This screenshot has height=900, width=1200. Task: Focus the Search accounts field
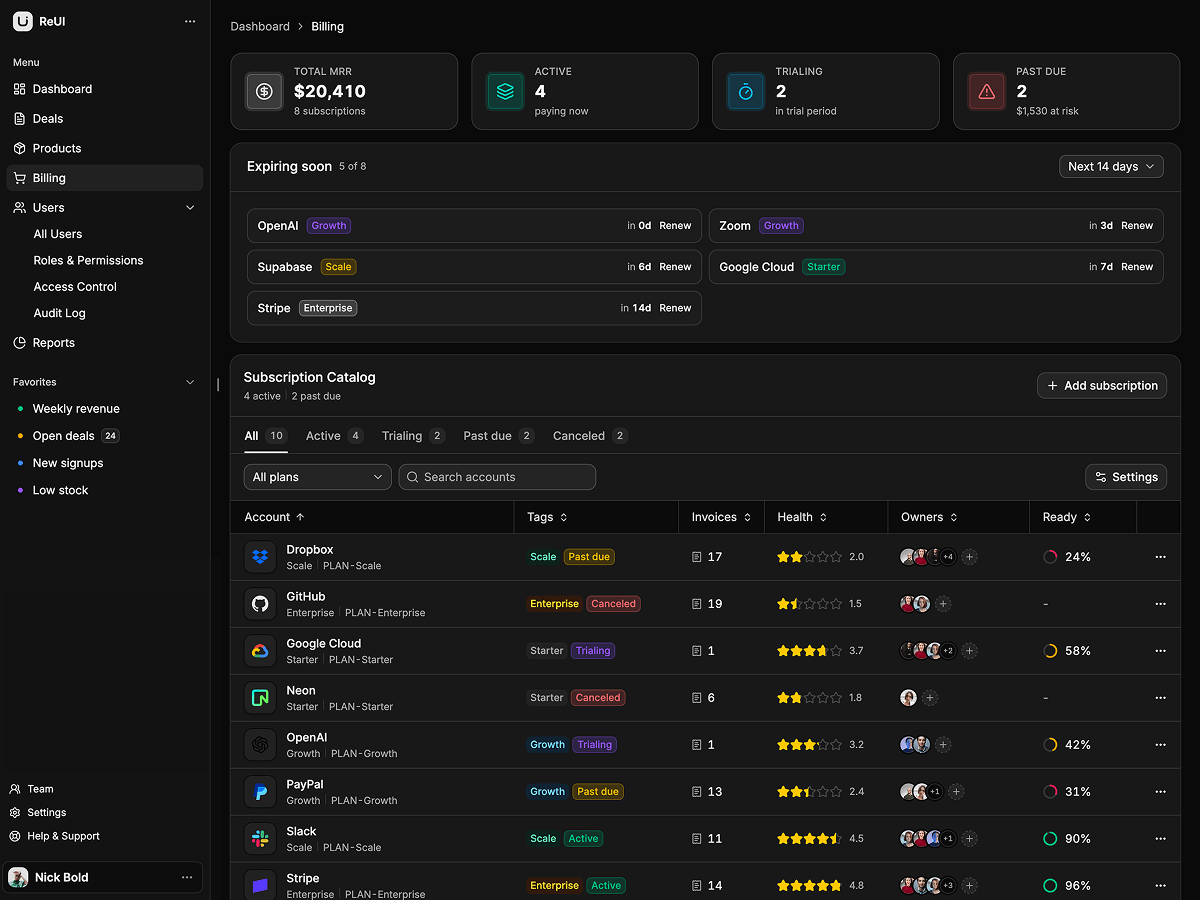[497, 477]
